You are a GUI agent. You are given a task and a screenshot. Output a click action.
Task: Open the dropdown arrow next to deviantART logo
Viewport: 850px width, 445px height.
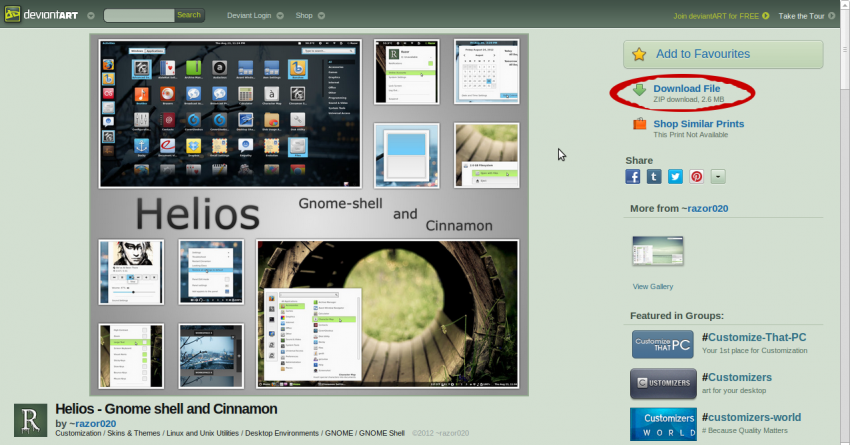[91, 16]
